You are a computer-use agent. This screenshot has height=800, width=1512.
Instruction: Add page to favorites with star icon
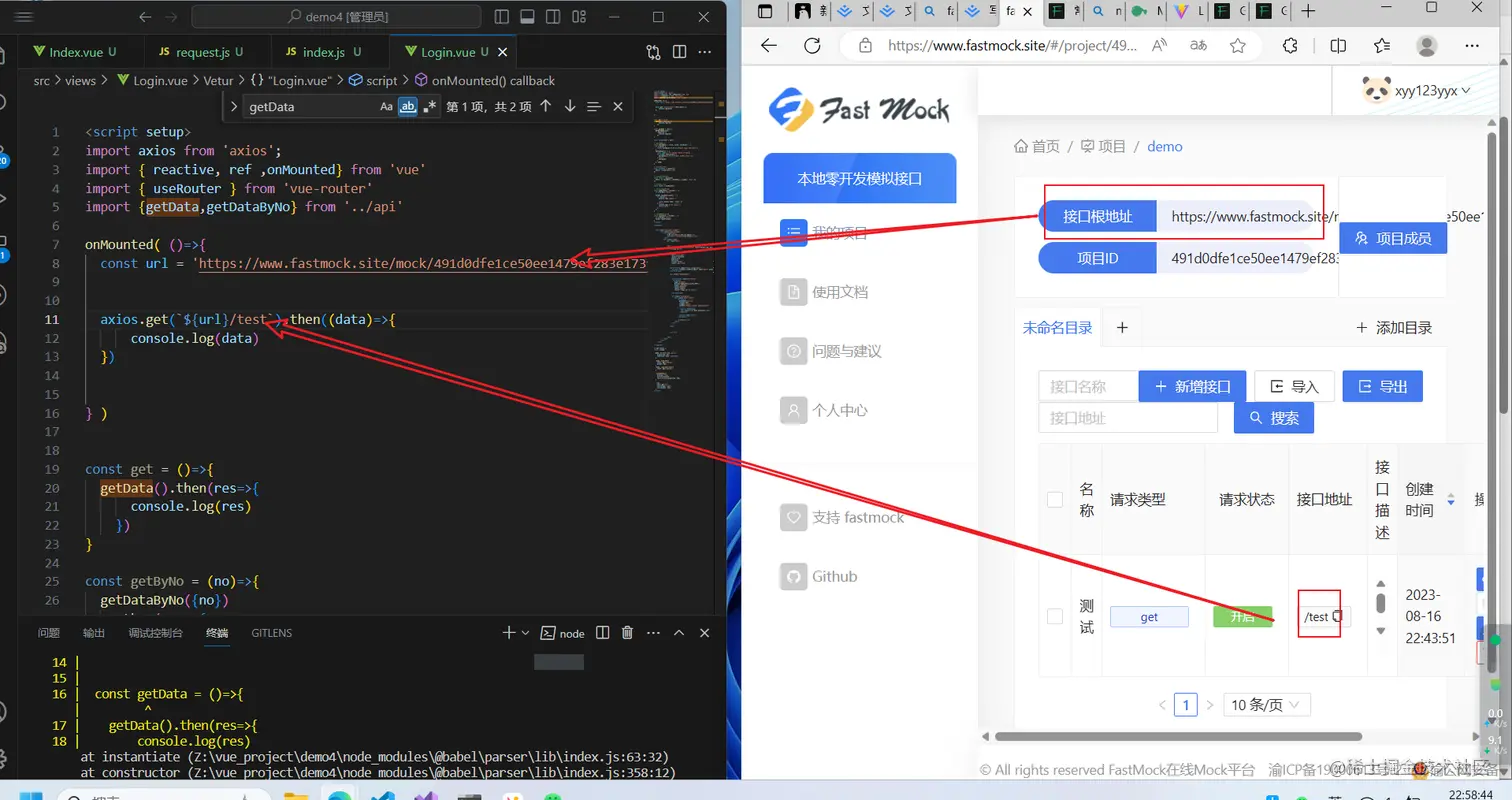[1238, 46]
